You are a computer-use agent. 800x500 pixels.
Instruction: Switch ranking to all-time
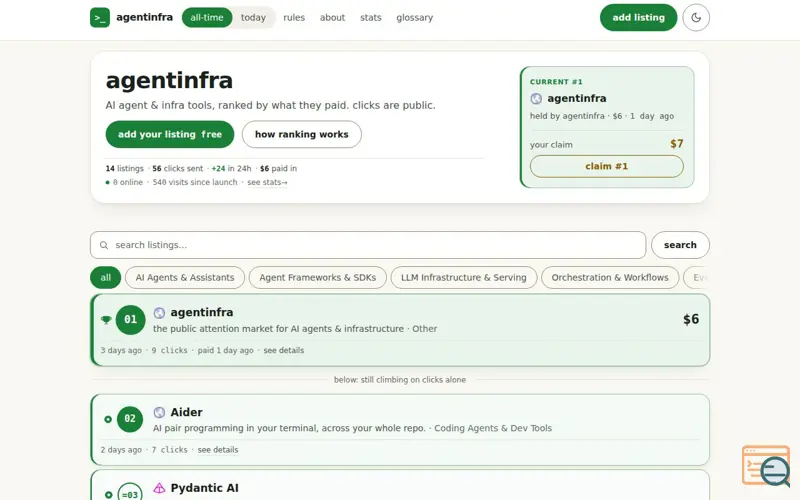point(207,17)
